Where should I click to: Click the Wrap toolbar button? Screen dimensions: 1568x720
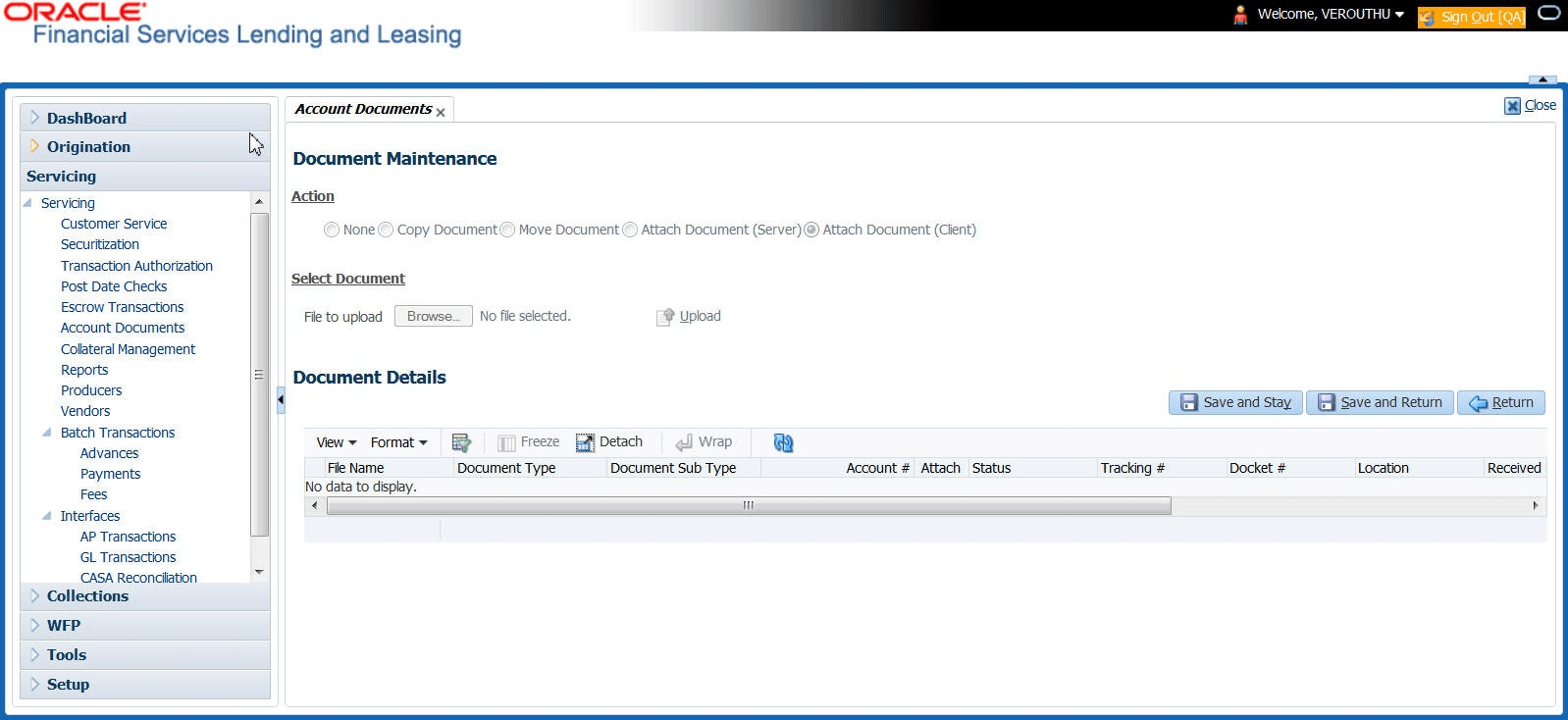click(704, 442)
